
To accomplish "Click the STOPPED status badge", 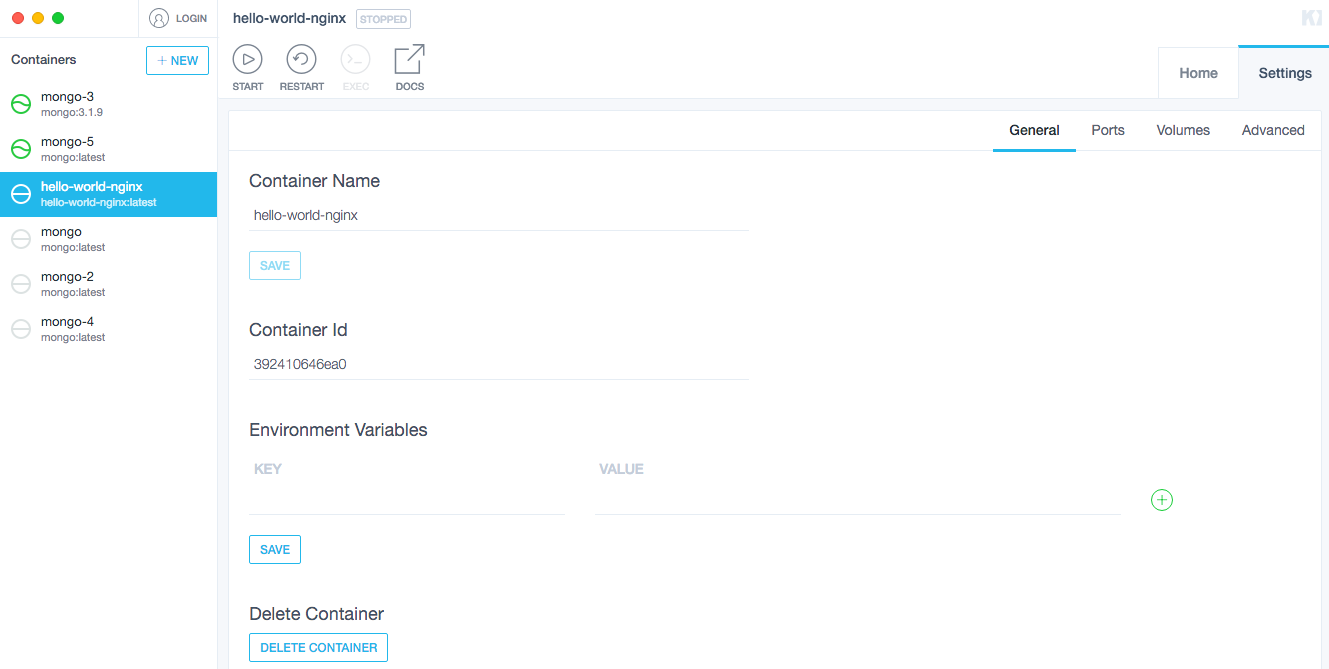I will [x=383, y=18].
